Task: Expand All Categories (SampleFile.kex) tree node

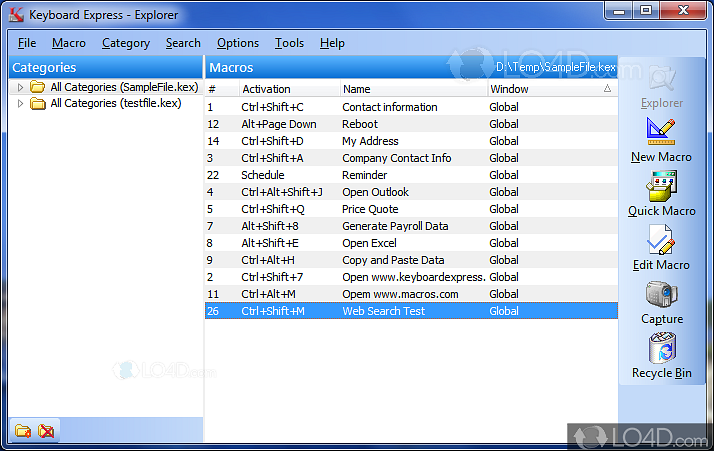Action: [20, 87]
